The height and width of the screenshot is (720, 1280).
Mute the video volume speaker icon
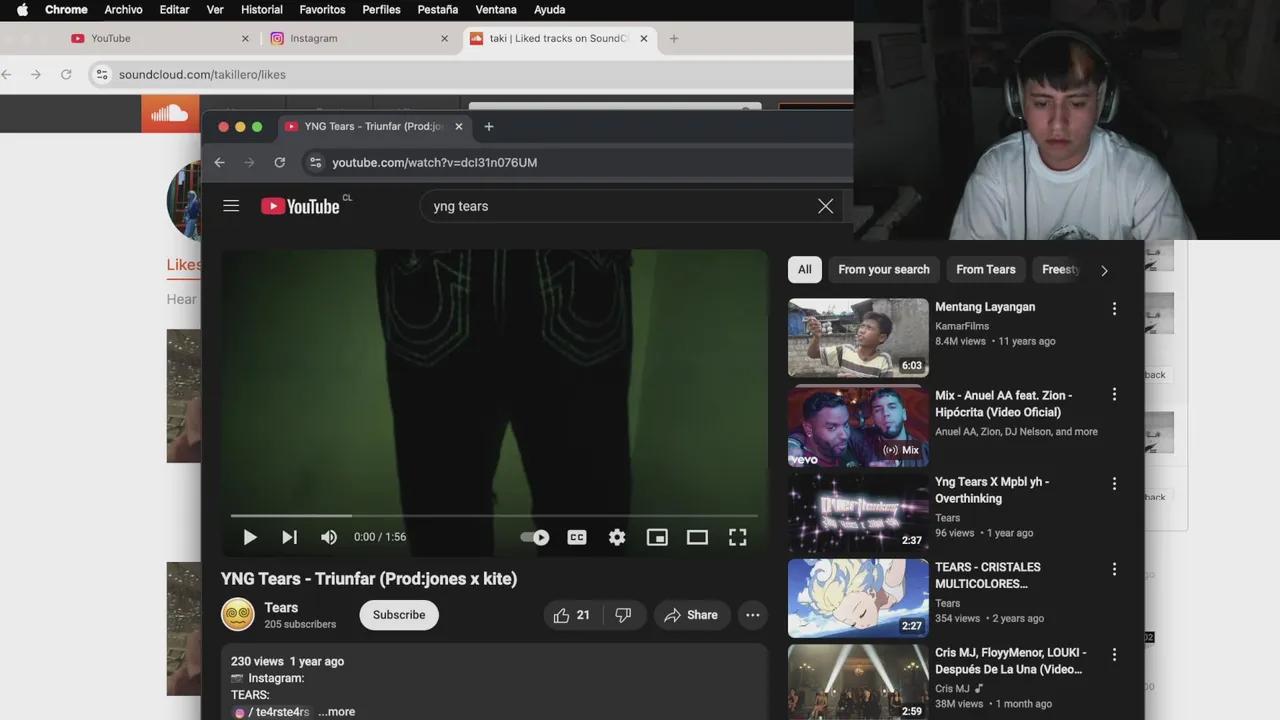pos(328,537)
